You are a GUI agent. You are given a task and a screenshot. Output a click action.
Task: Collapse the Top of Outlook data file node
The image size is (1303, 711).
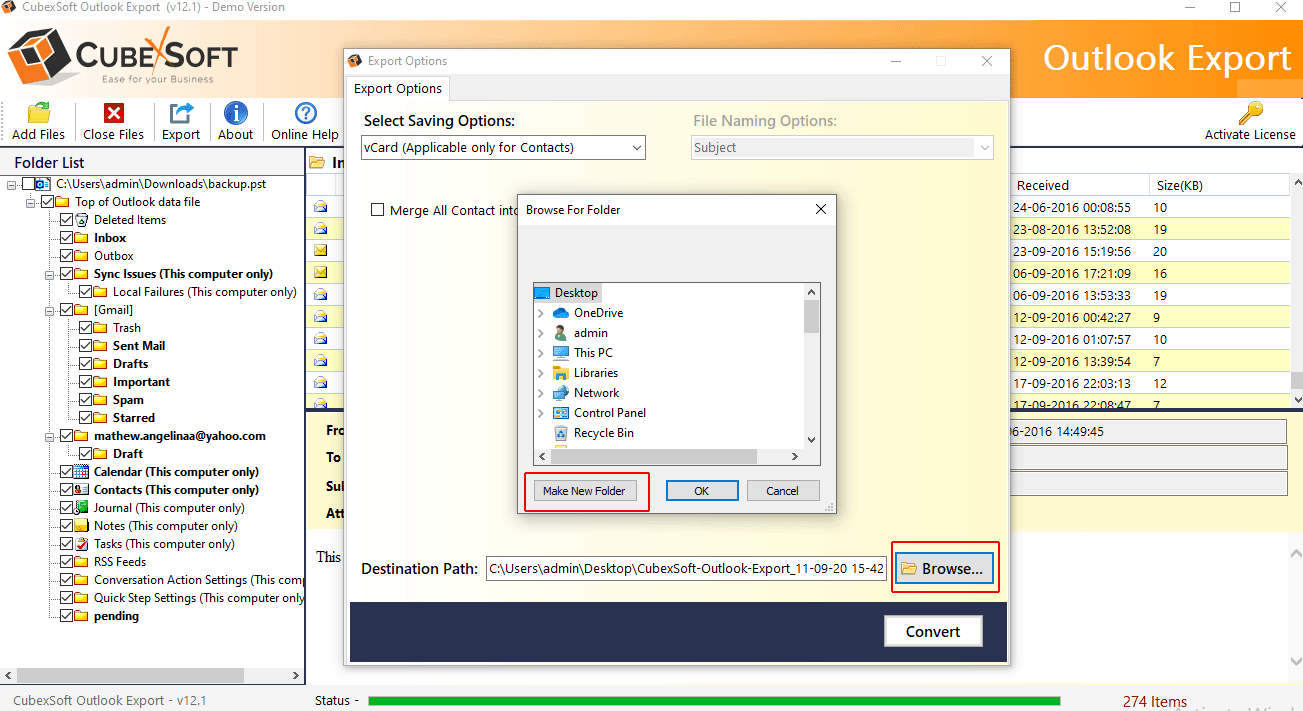pos(31,202)
